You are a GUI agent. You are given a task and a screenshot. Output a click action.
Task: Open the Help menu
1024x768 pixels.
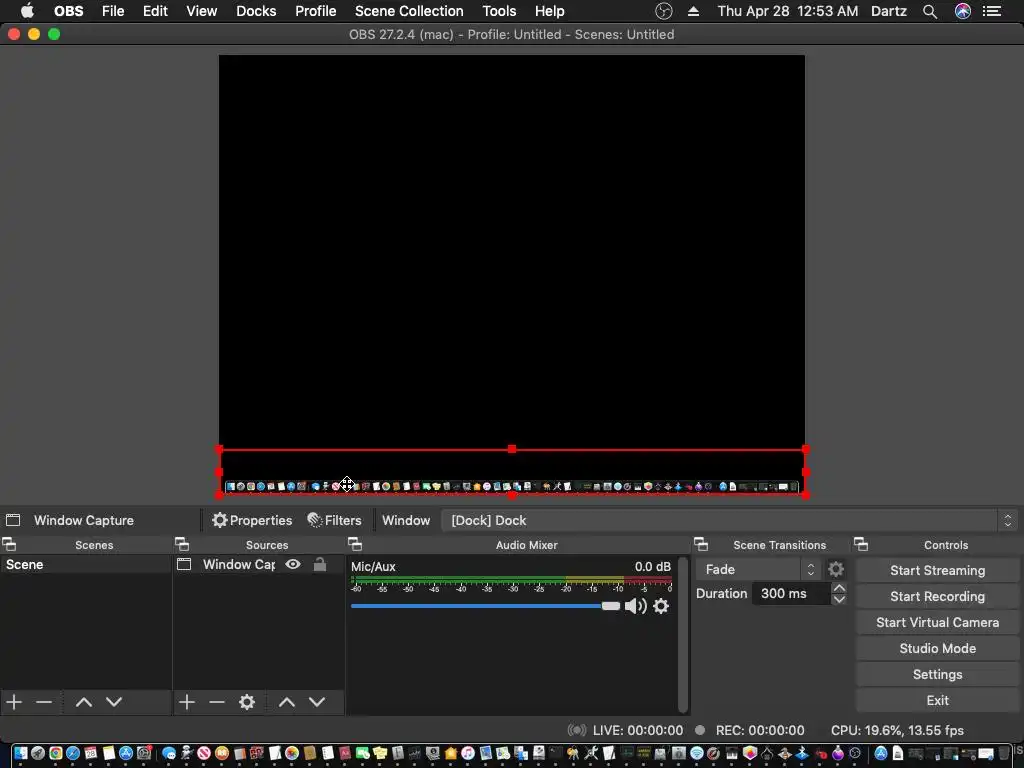click(x=549, y=11)
